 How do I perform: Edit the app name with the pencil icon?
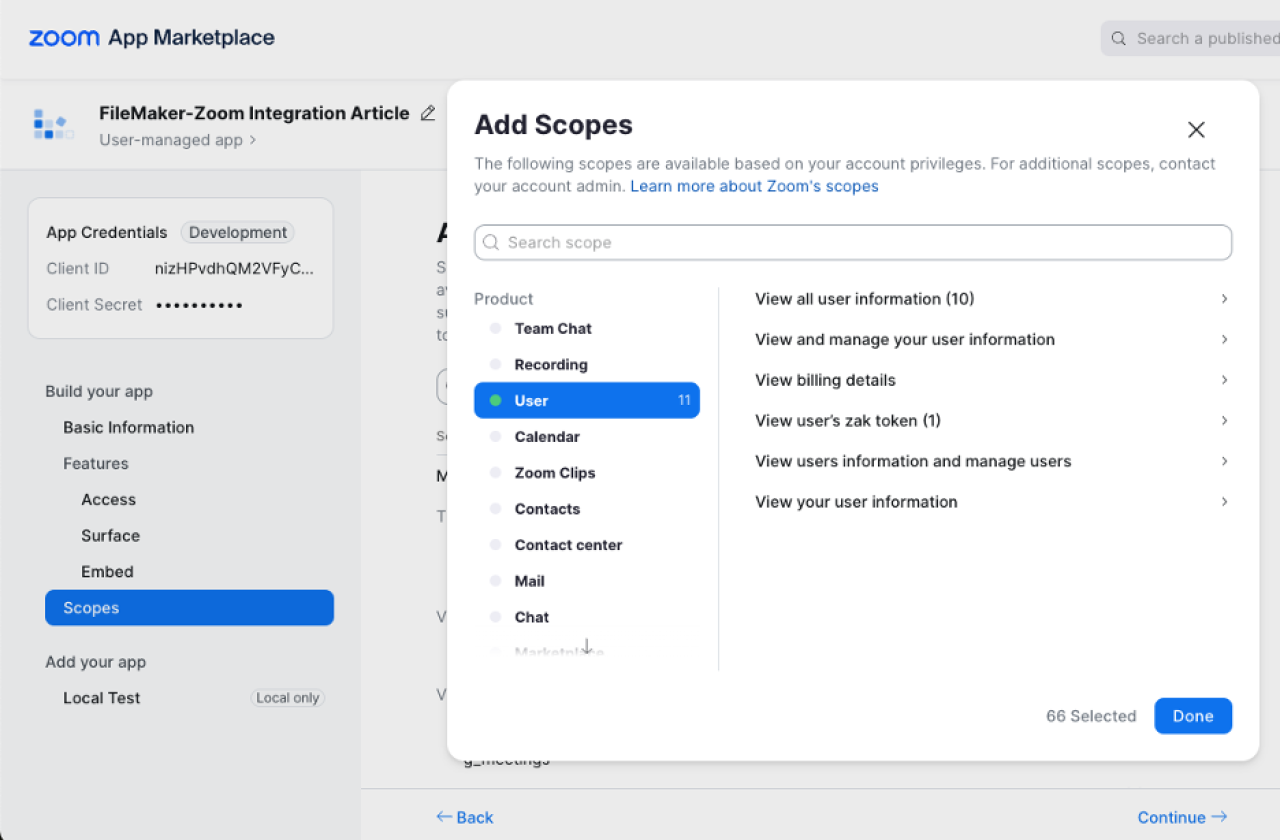428,113
